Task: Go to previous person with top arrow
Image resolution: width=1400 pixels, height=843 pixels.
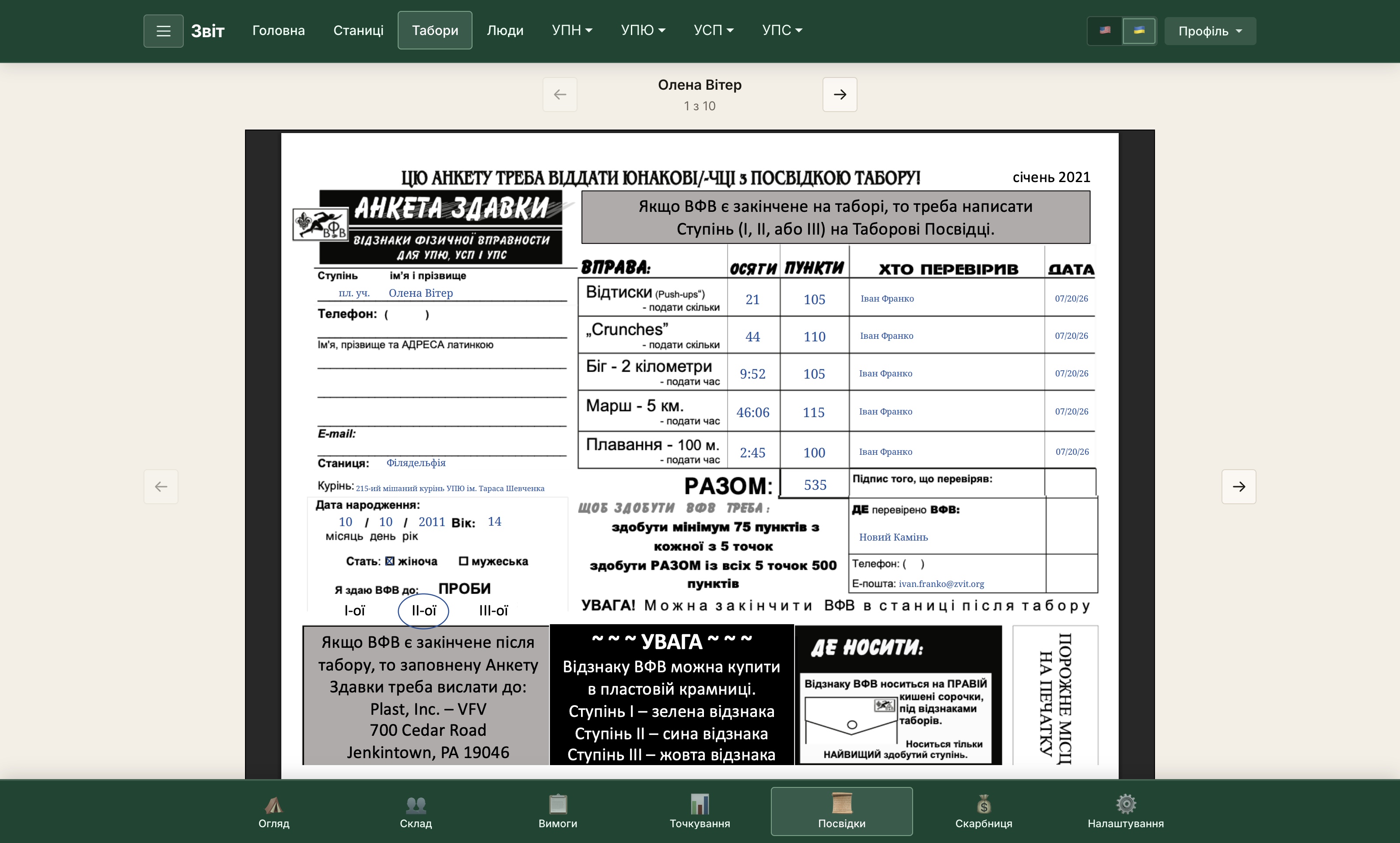Action: click(x=560, y=94)
